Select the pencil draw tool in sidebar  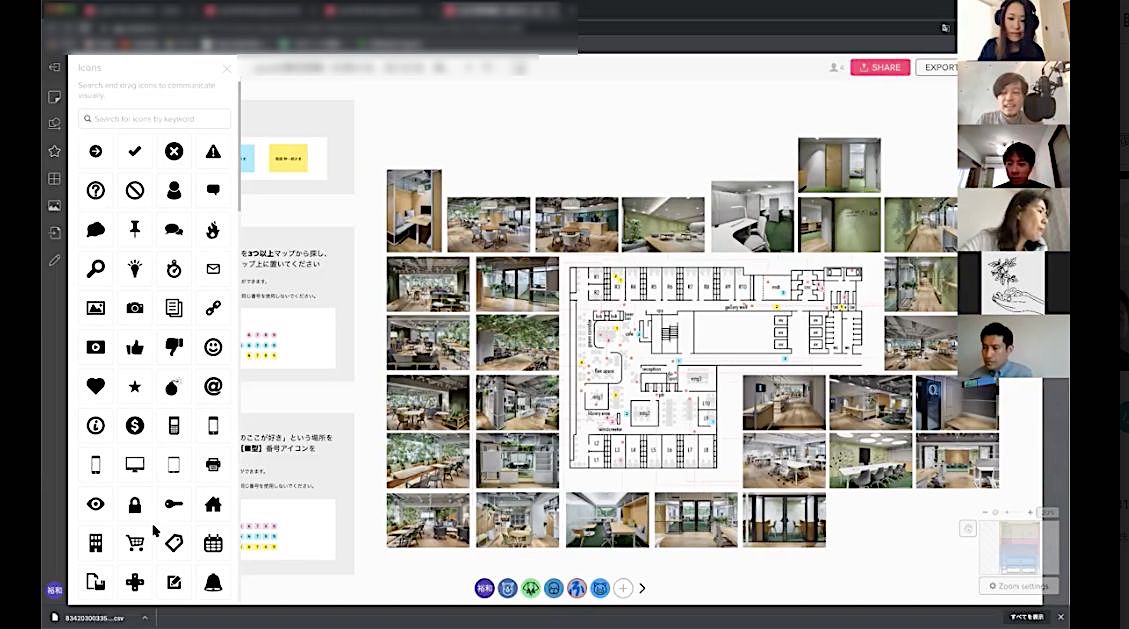tap(55, 260)
